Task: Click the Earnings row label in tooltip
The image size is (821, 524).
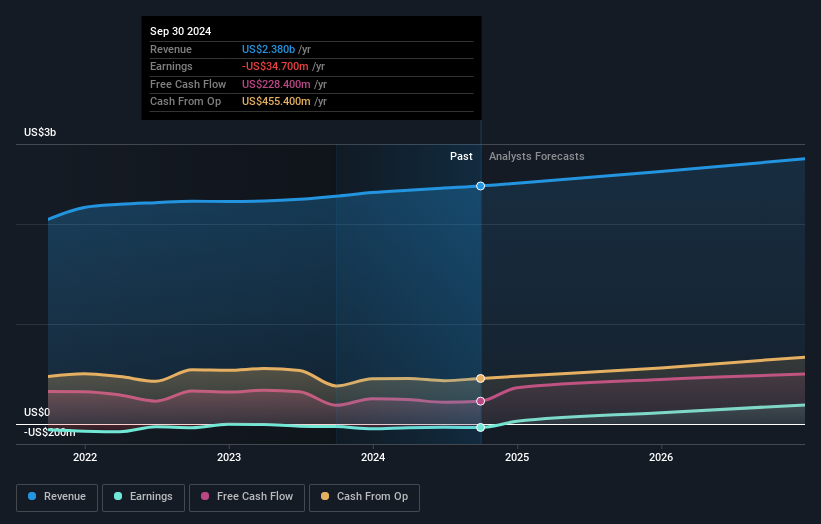Action: 171,66
